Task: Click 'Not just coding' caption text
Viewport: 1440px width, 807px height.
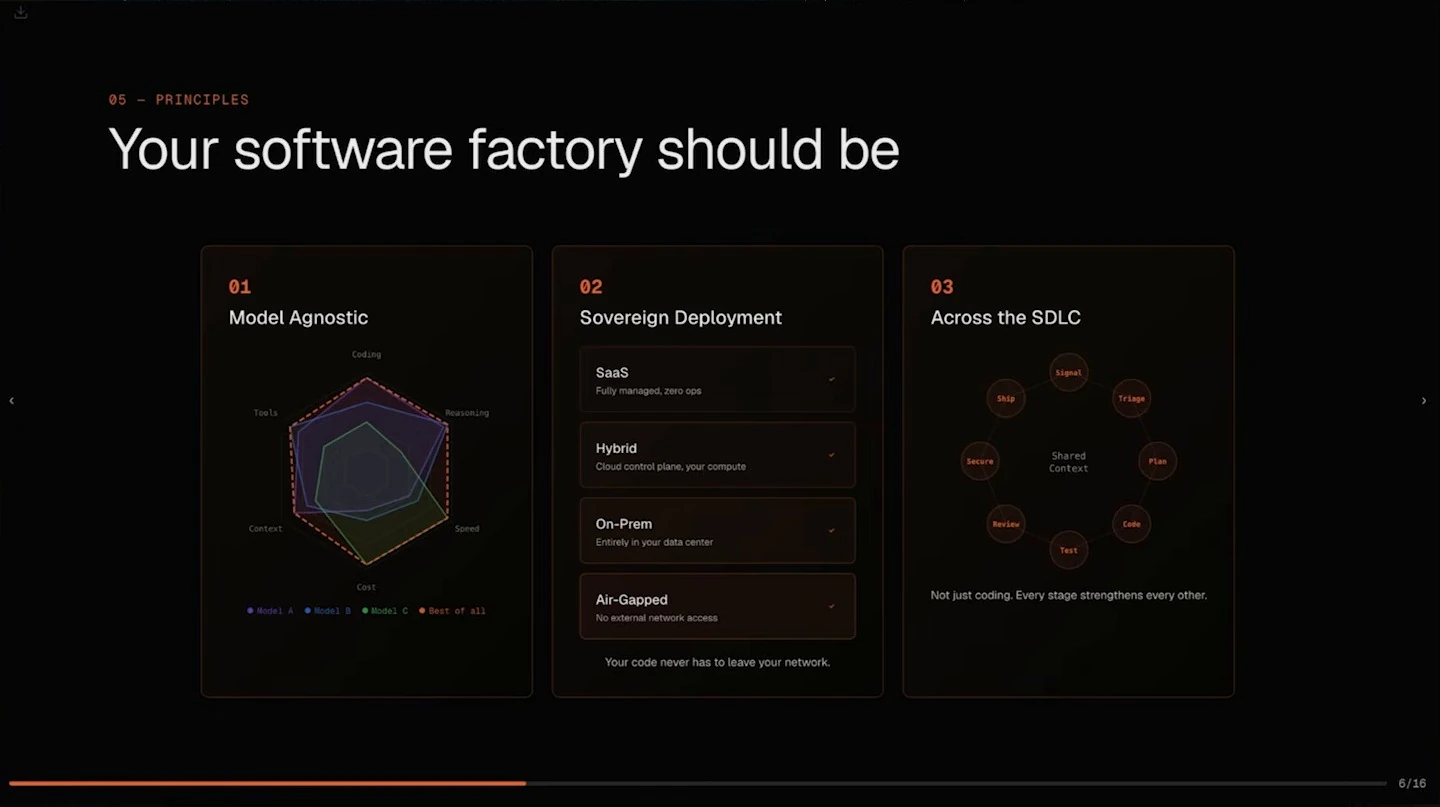Action: (x=1068, y=595)
